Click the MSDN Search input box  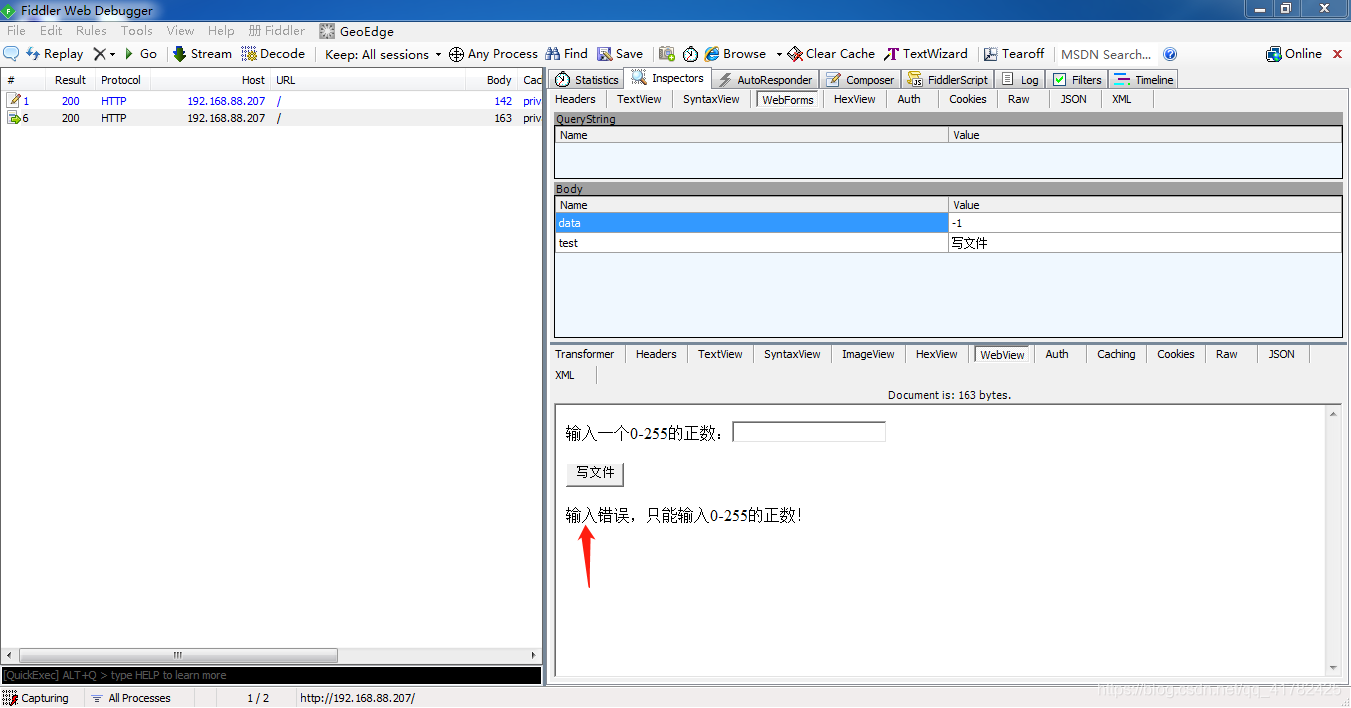(1106, 54)
